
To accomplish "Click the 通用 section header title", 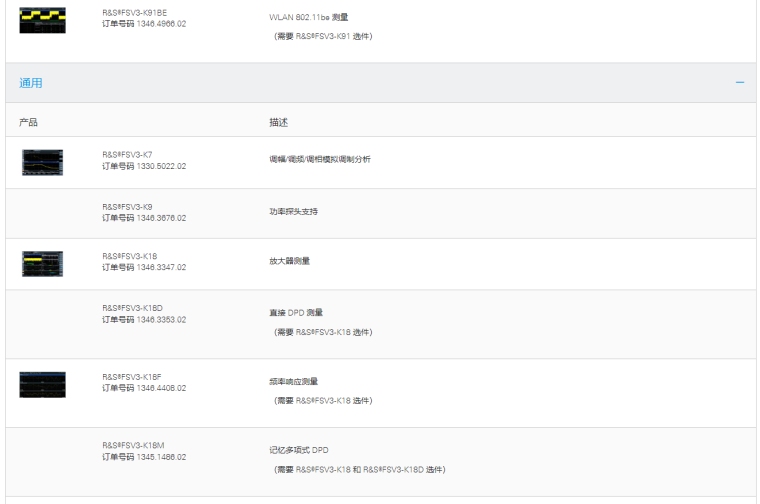I will coord(30,83).
